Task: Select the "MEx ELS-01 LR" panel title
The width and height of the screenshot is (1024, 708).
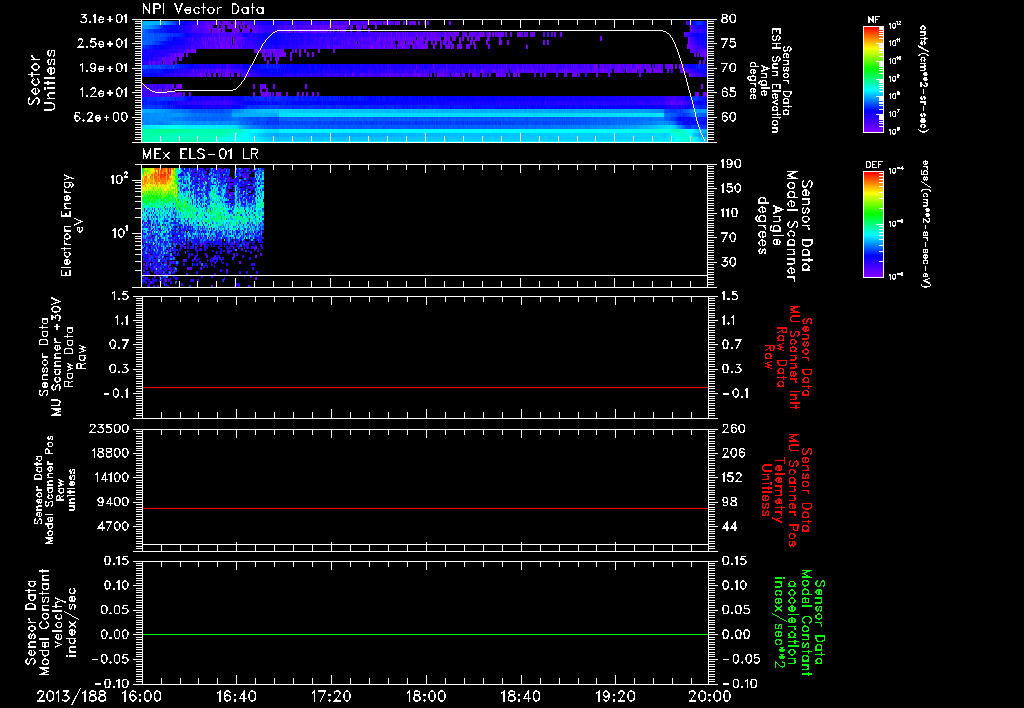Action: (x=200, y=154)
